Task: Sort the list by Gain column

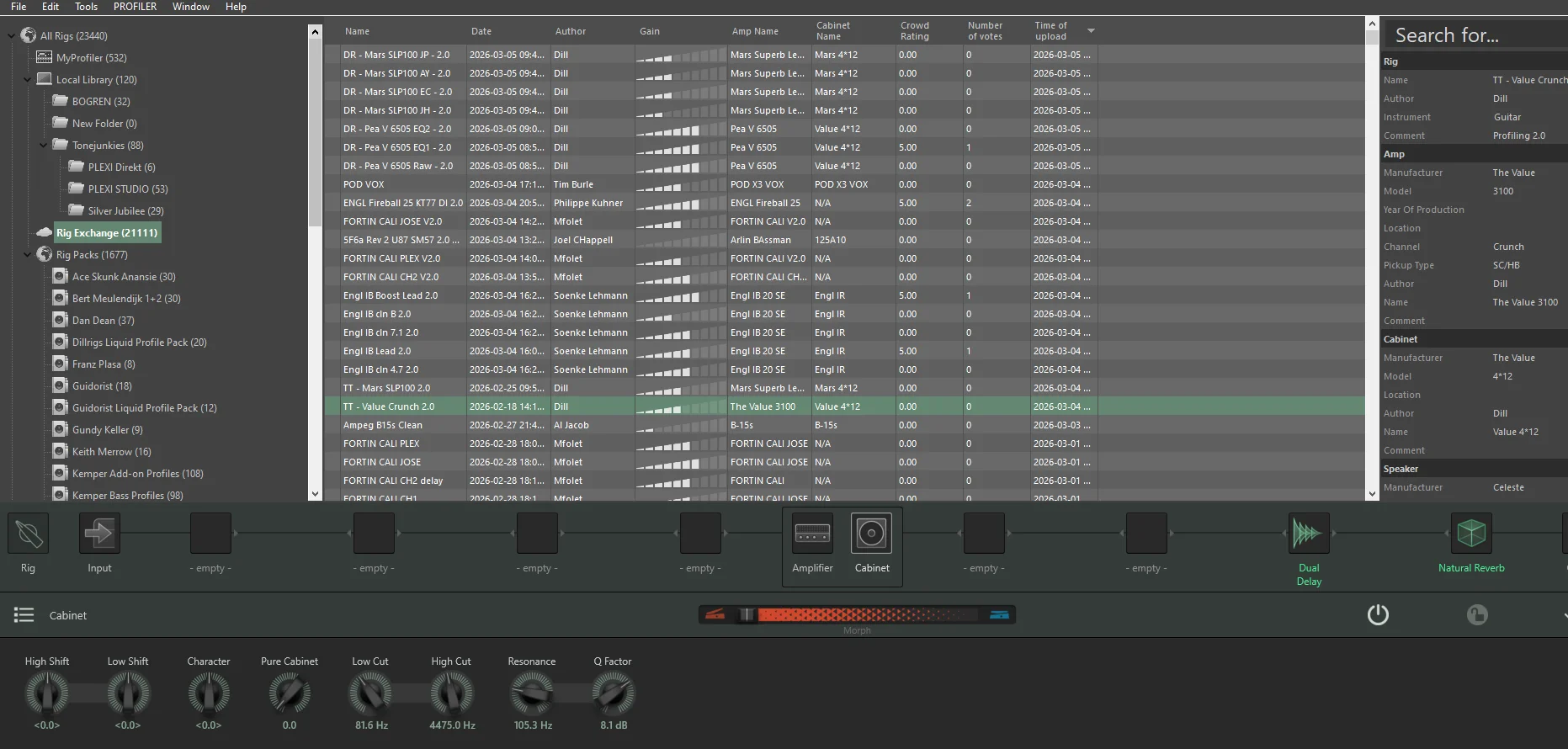Action: coord(650,31)
